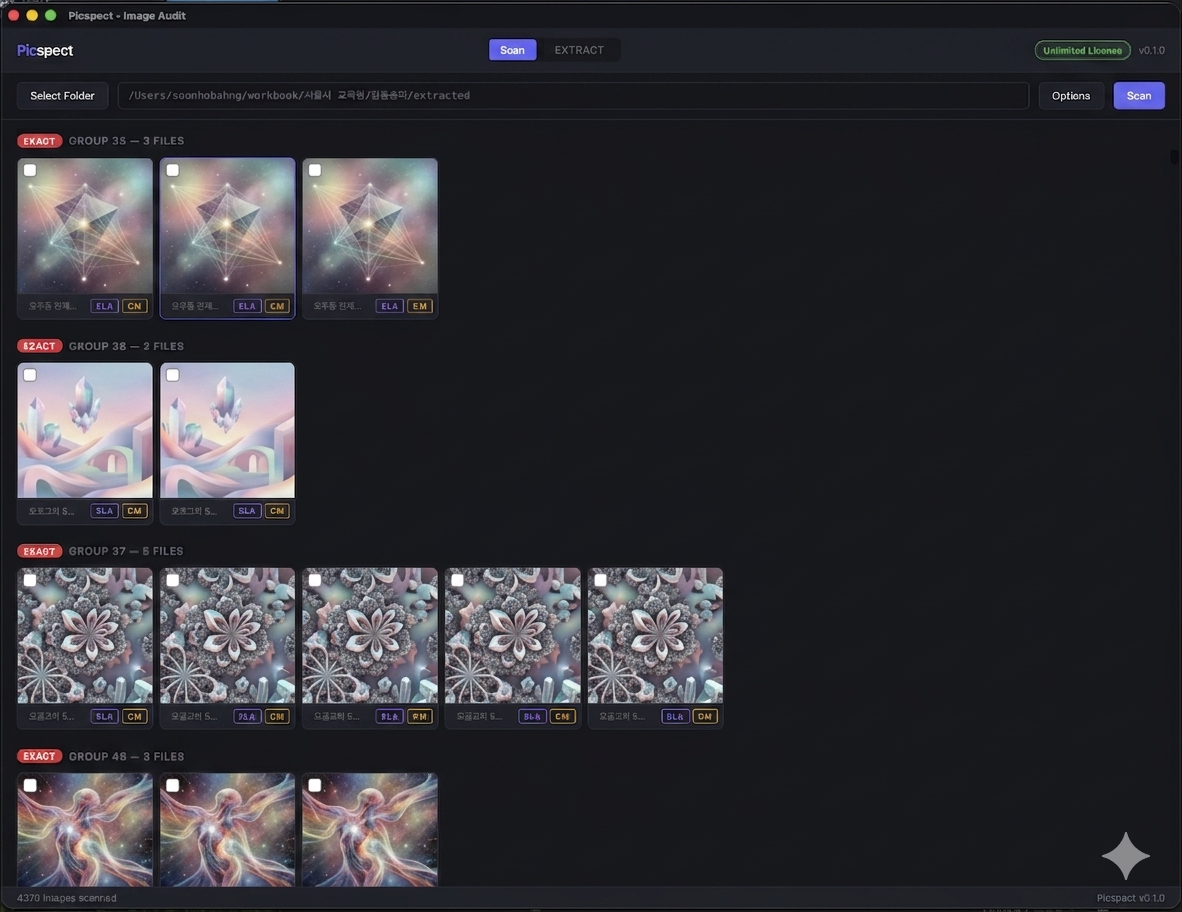This screenshot has width=1182, height=912.
Task: Click the ELA badge on the first Group 35 image
Action: click(104, 306)
